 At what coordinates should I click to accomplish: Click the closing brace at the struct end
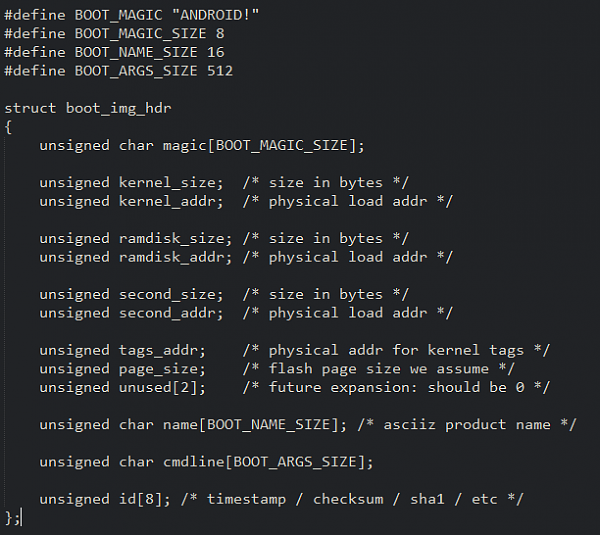(10, 518)
